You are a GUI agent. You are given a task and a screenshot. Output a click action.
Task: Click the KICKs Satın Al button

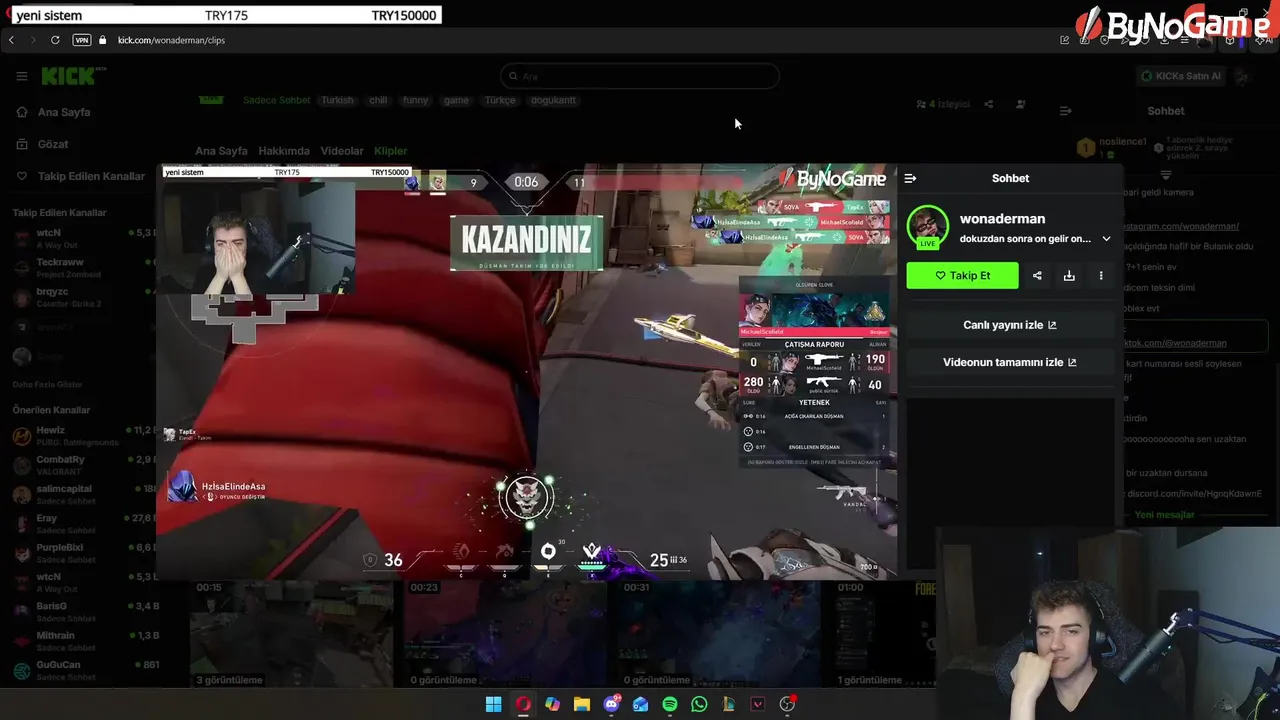tap(1181, 76)
